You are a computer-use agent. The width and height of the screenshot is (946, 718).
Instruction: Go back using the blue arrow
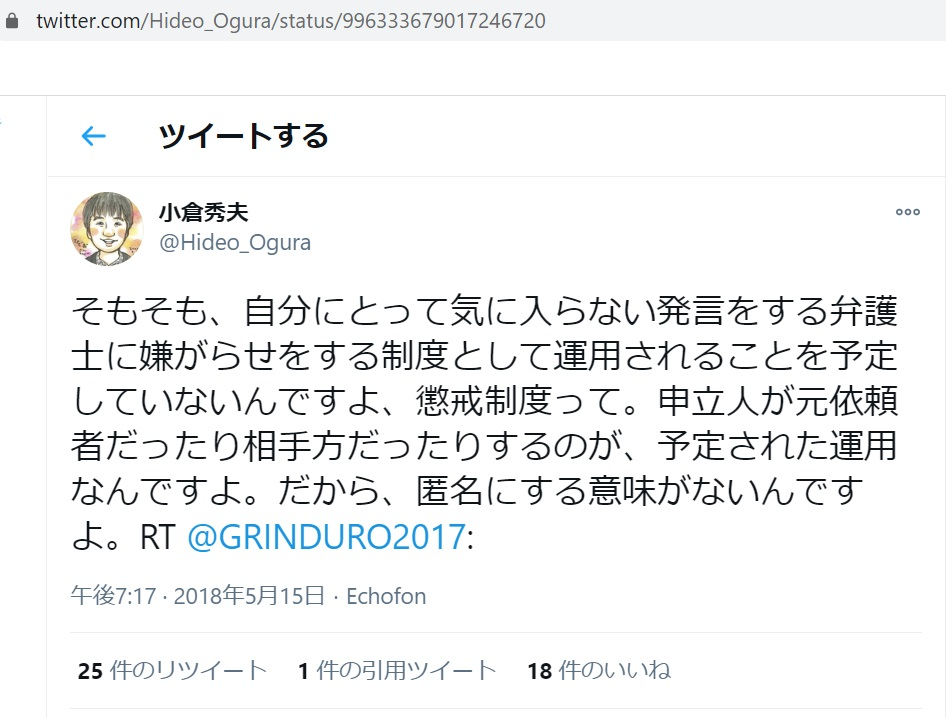pyautogui.click(x=94, y=136)
